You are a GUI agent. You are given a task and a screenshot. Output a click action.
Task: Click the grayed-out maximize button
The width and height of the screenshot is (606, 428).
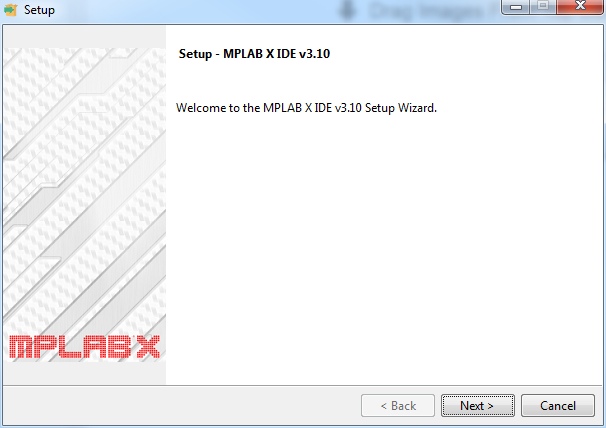543,7
